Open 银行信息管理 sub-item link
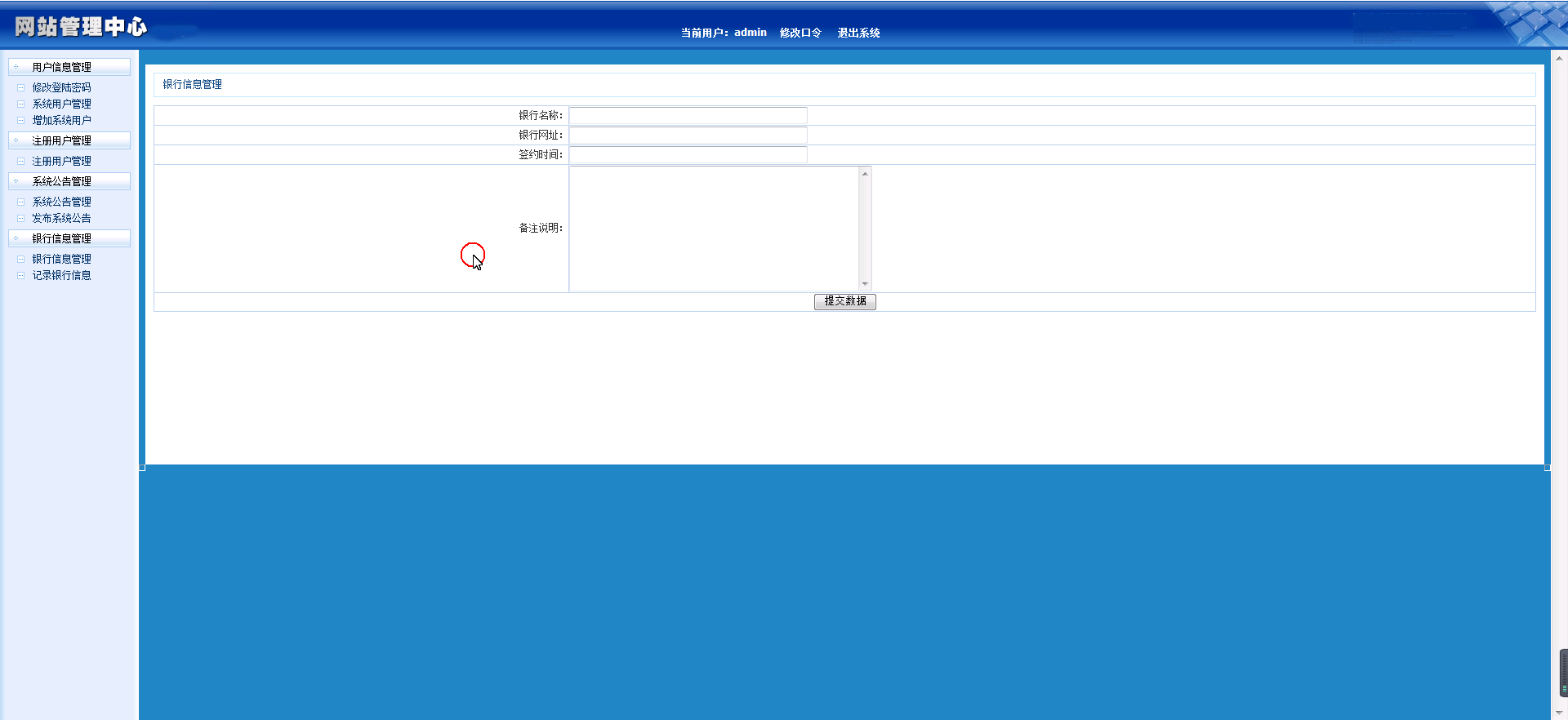Viewport: 1568px width, 720px height. click(x=61, y=259)
